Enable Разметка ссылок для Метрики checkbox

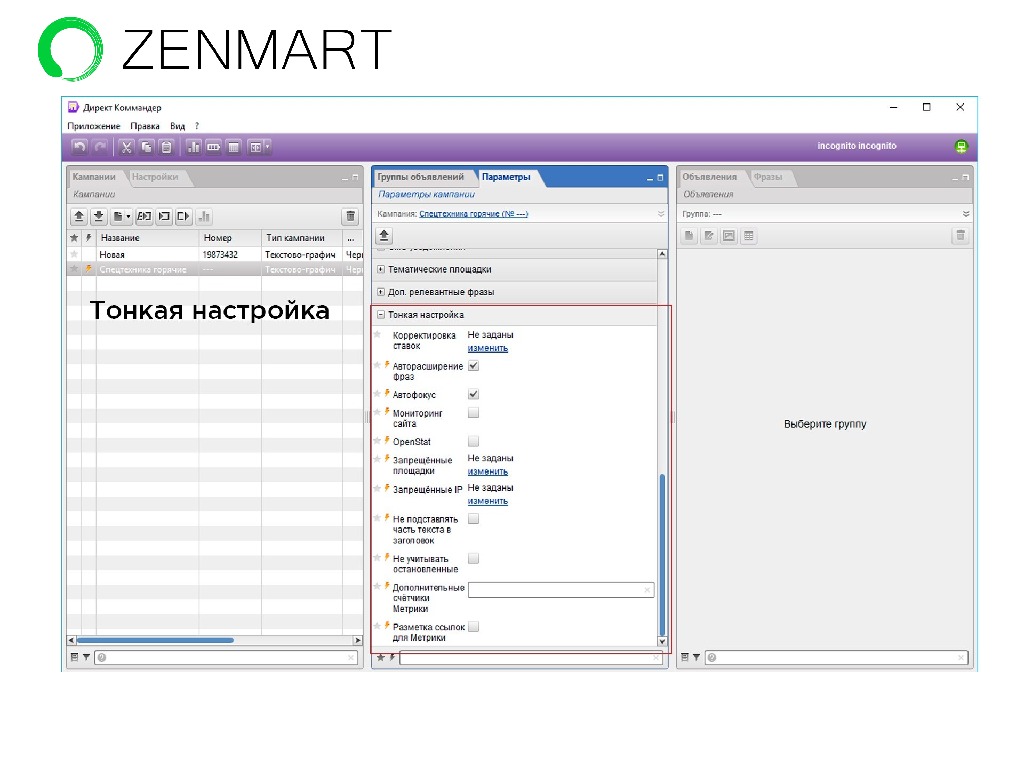click(x=473, y=626)
